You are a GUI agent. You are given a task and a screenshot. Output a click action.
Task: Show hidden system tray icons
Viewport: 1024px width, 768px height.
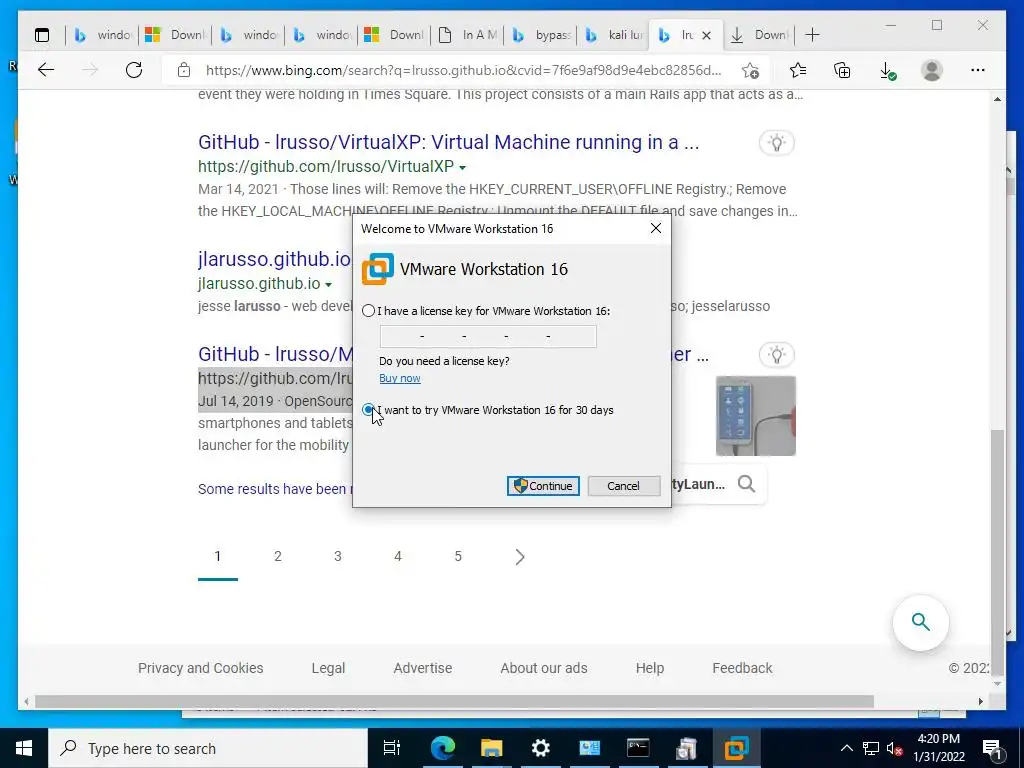tap(846, 748)
